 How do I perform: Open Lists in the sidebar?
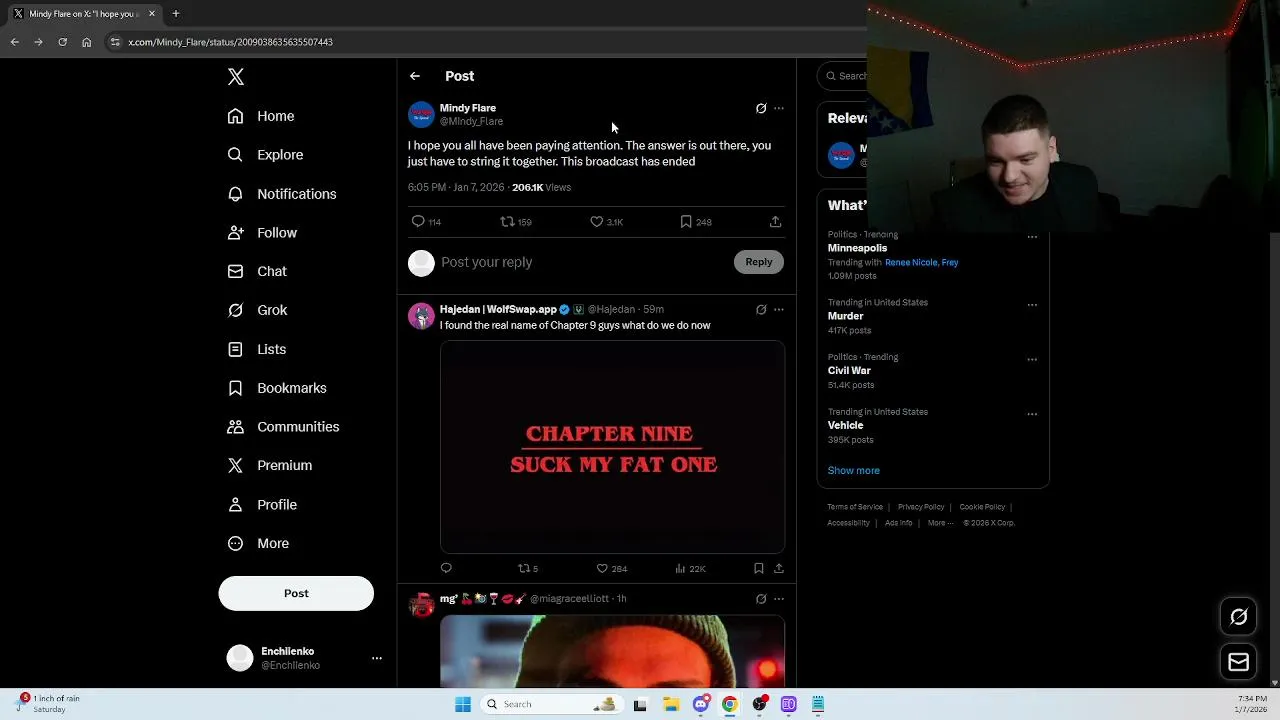[257, 349]
